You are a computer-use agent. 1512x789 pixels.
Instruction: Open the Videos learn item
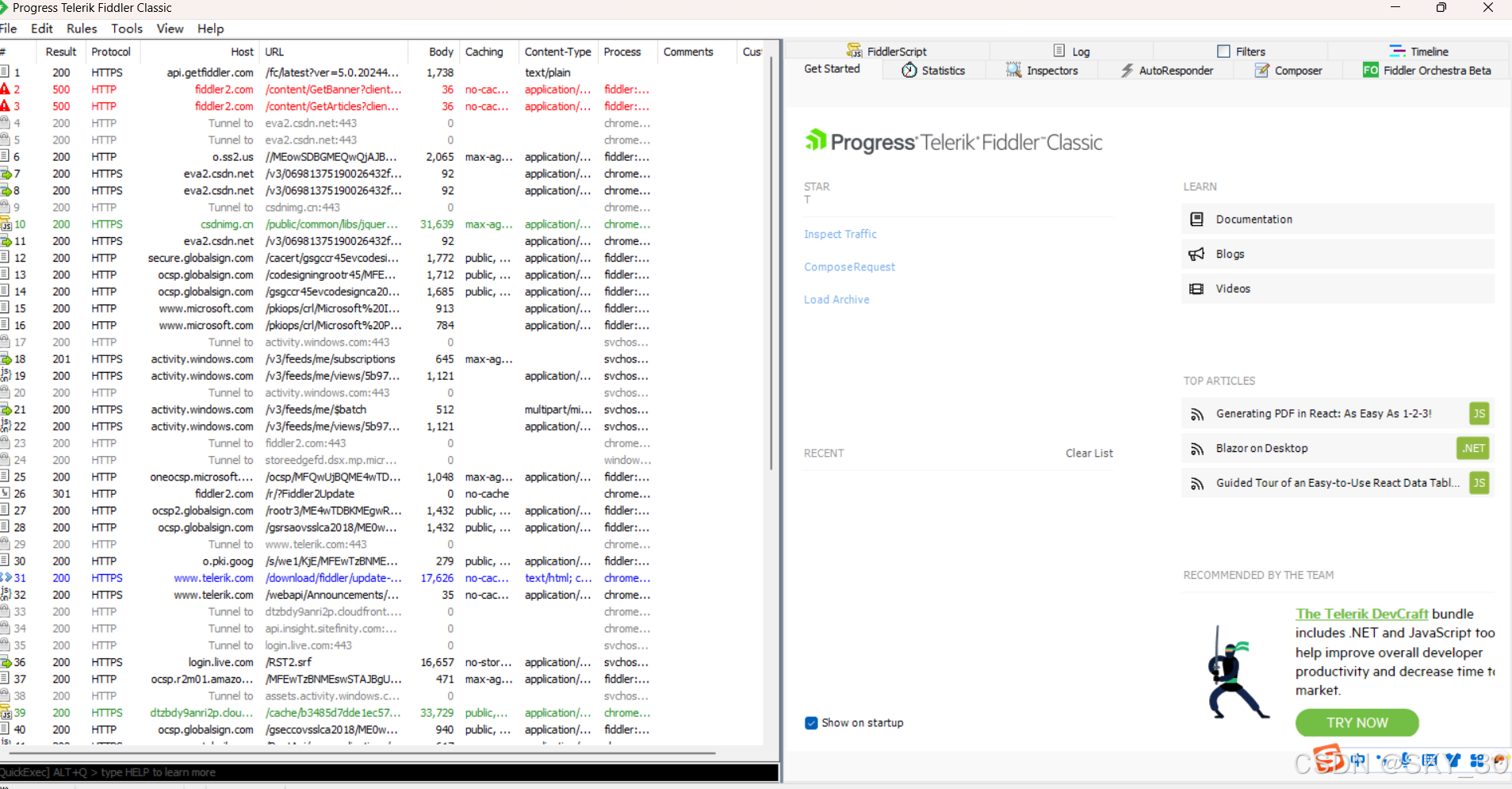(1338, 289)
